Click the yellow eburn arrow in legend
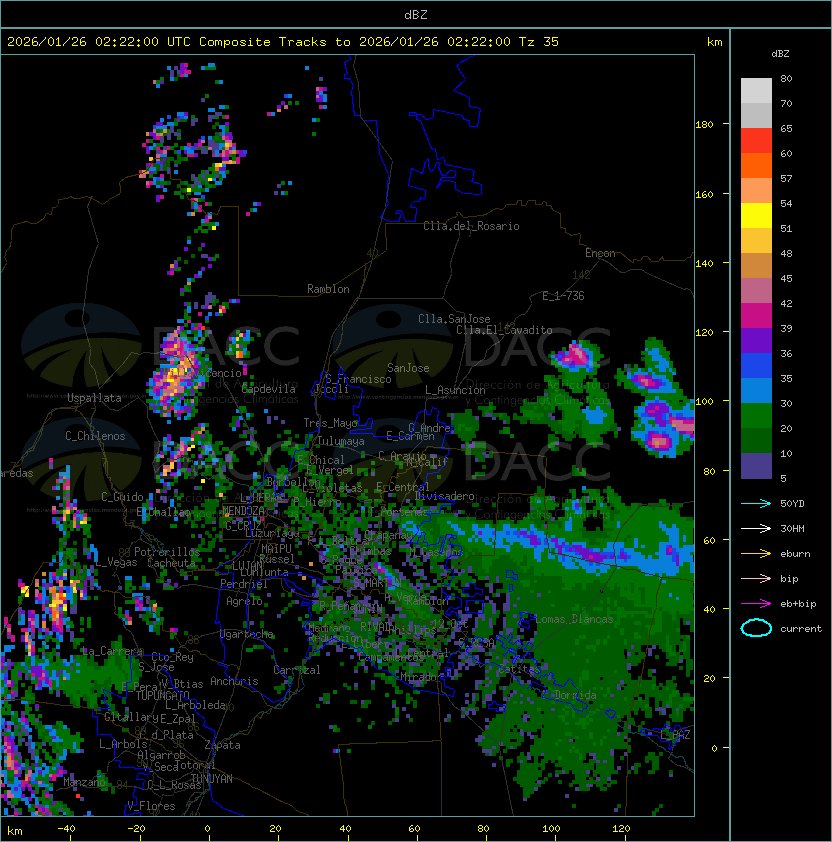Screen dimensions: 832x842 click(x=756, y=554)
